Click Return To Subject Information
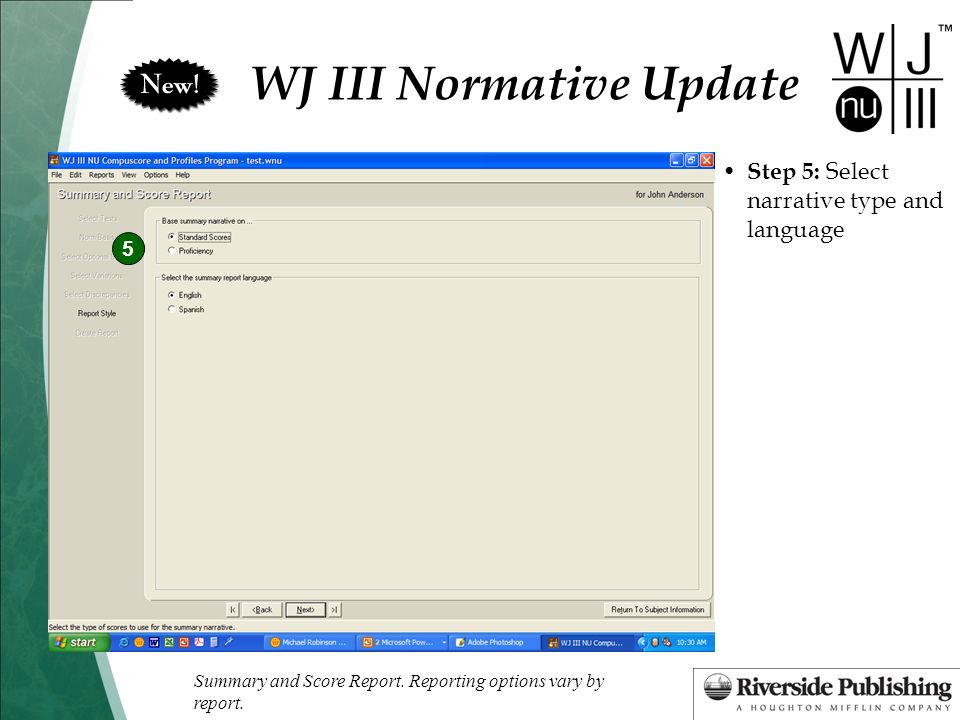960x720 pixels. click(x=658, y=610)
